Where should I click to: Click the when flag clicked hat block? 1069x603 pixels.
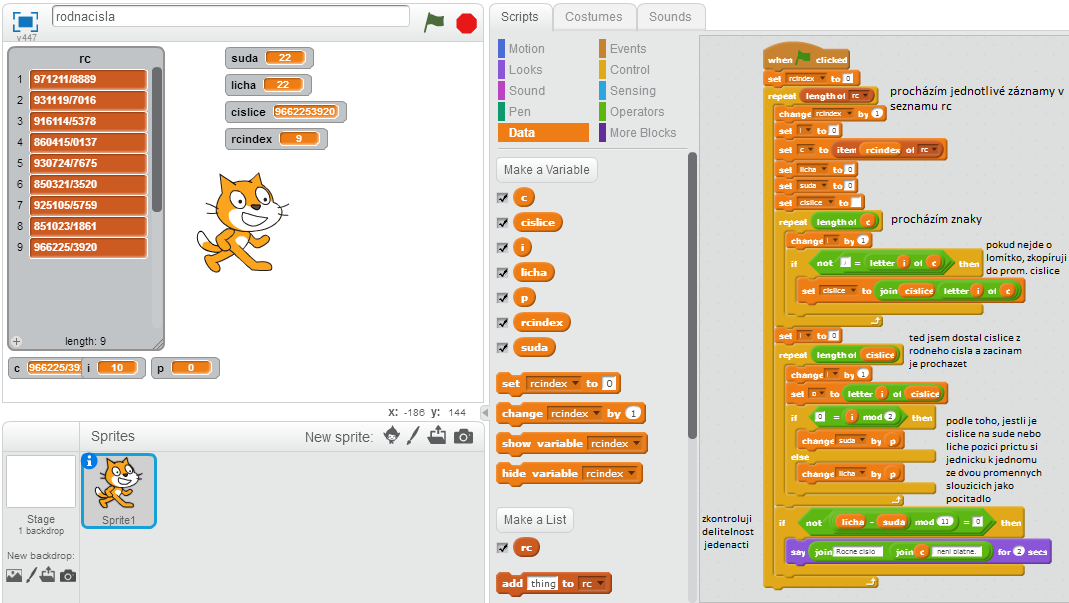[x=807, y=59]
